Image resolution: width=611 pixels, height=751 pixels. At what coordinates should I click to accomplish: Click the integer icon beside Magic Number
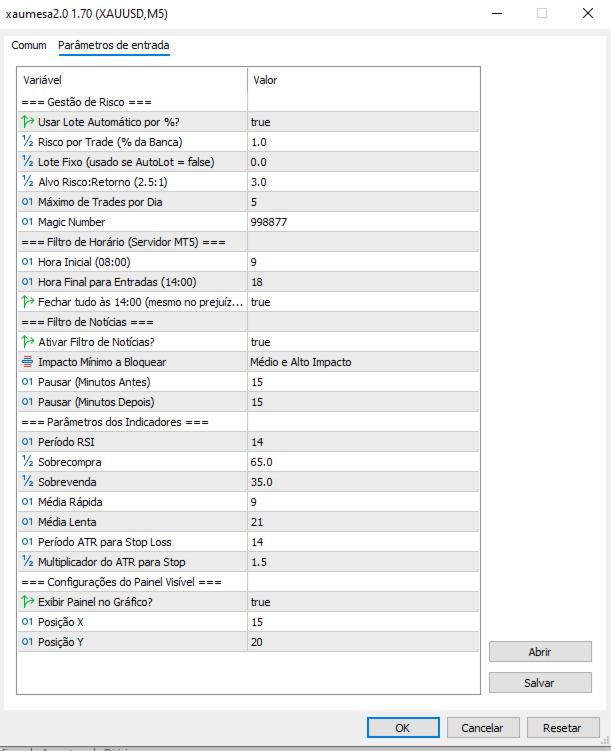click(27, 222)
